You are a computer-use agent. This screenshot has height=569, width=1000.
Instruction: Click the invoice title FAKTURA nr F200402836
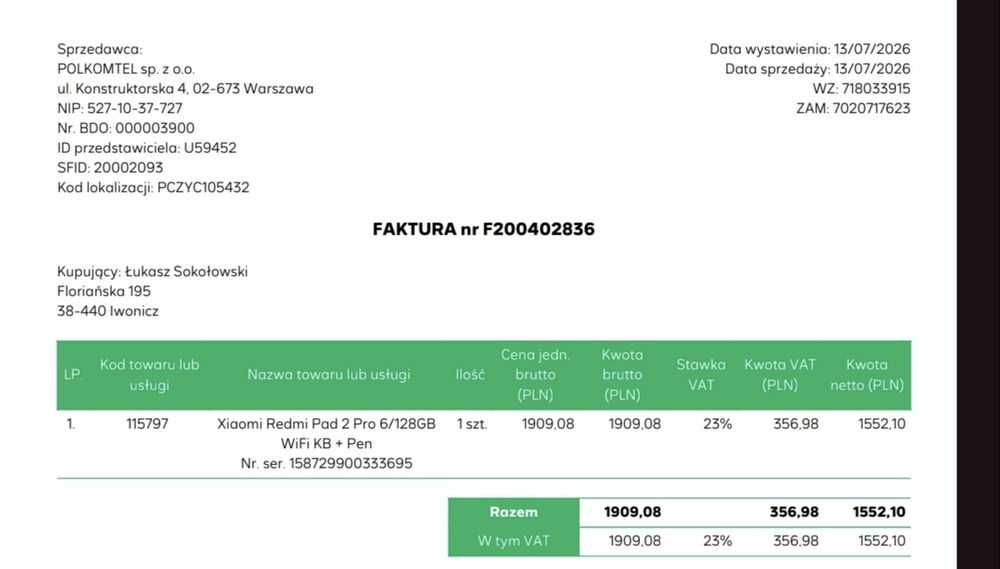pyautogui.click(x=483, y=229)
